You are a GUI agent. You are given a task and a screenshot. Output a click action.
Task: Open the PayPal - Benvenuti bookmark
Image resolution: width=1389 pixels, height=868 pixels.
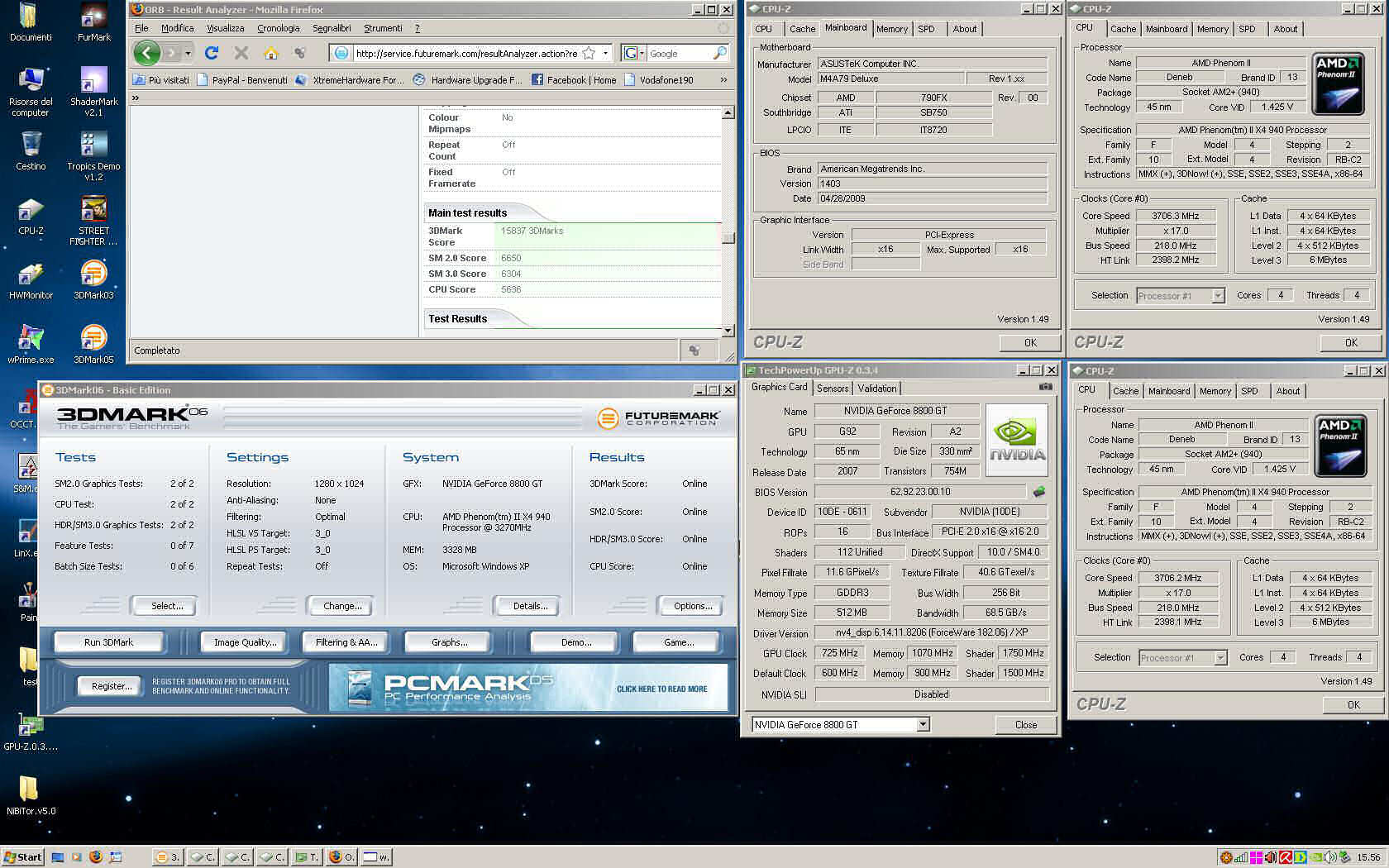coord(242,80)
